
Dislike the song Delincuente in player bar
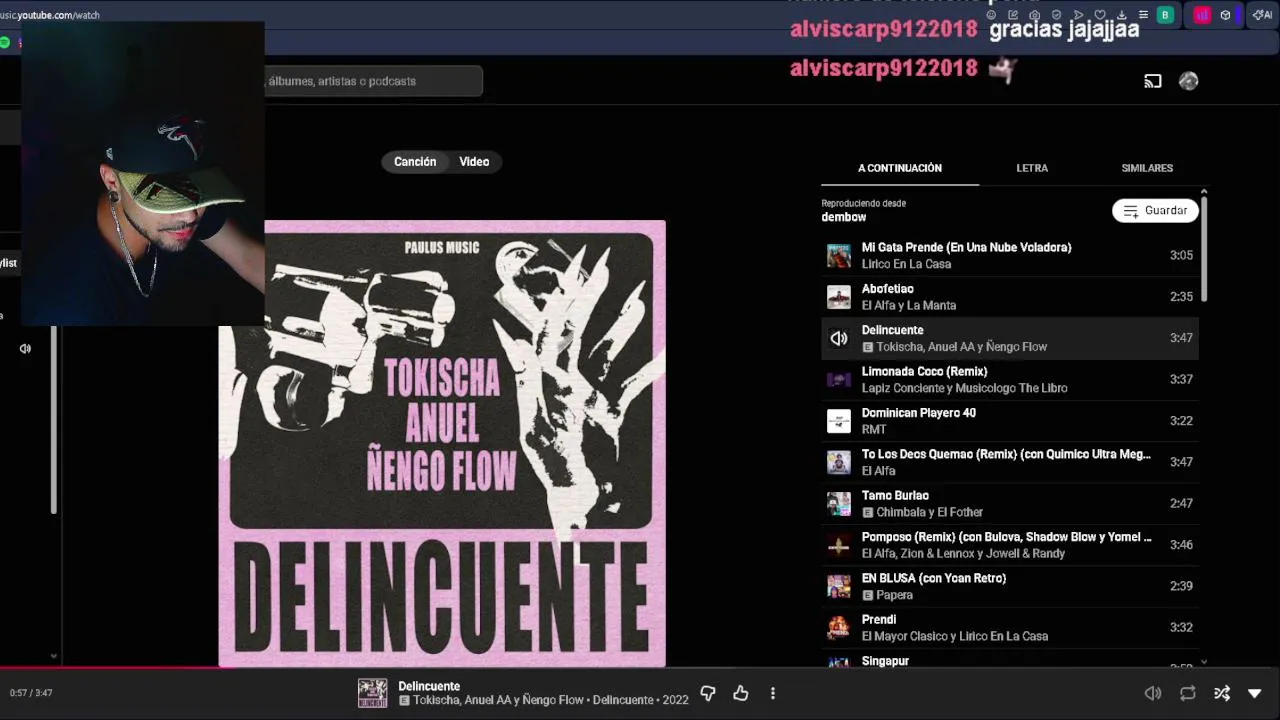[x=708, y=693]
